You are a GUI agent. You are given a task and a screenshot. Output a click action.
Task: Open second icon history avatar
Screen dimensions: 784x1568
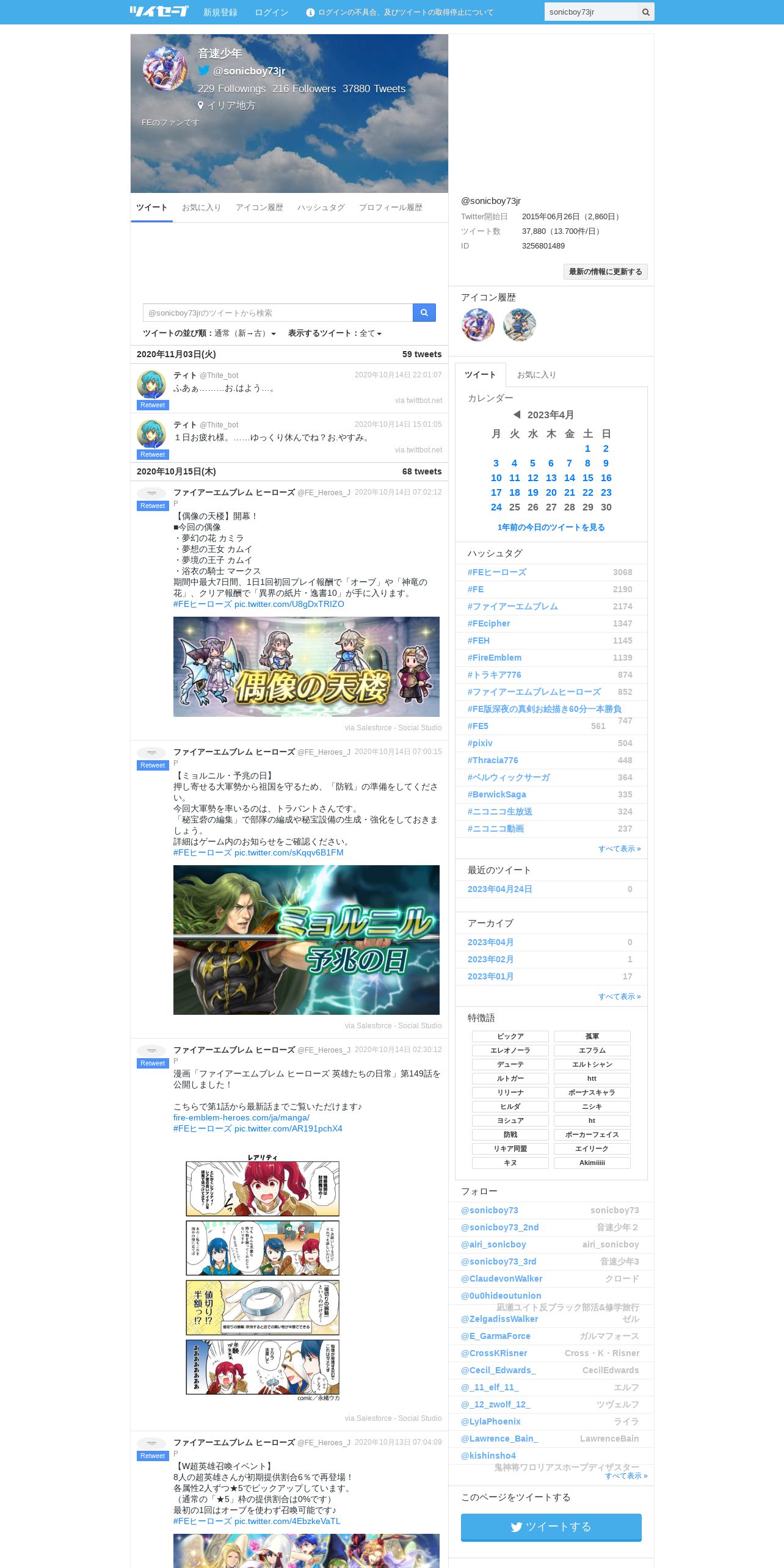pyautogui.click(x=520, y=325)
